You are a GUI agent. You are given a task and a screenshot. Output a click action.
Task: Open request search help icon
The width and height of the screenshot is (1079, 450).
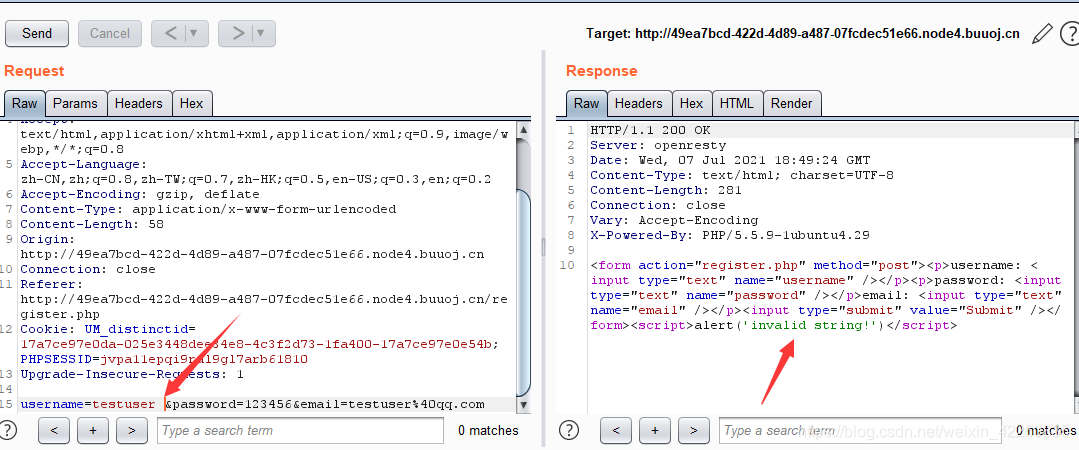pos(8,430)
